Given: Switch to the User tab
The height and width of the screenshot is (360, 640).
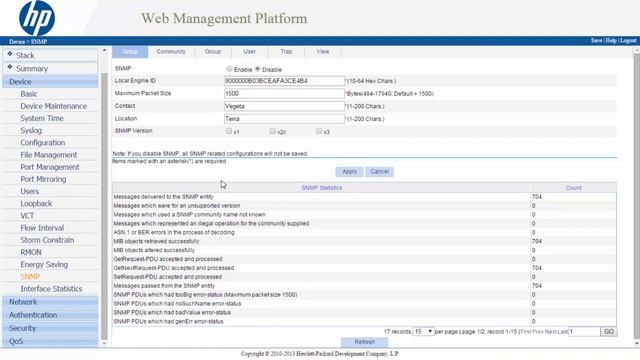Looking at the screenshot, I should click(249, 52).
